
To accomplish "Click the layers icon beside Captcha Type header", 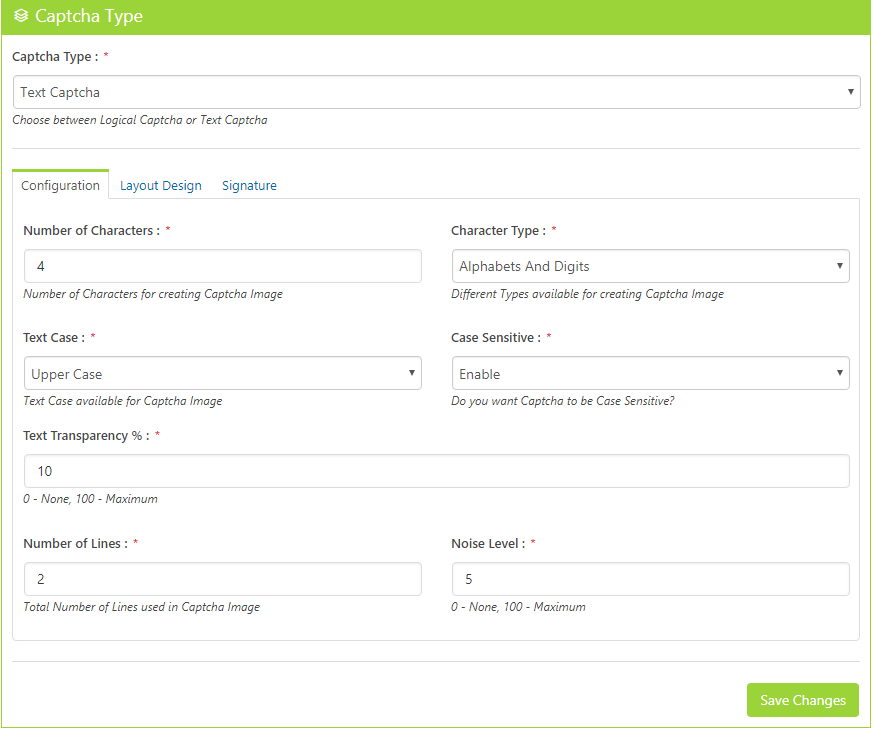I will [21, 17].
